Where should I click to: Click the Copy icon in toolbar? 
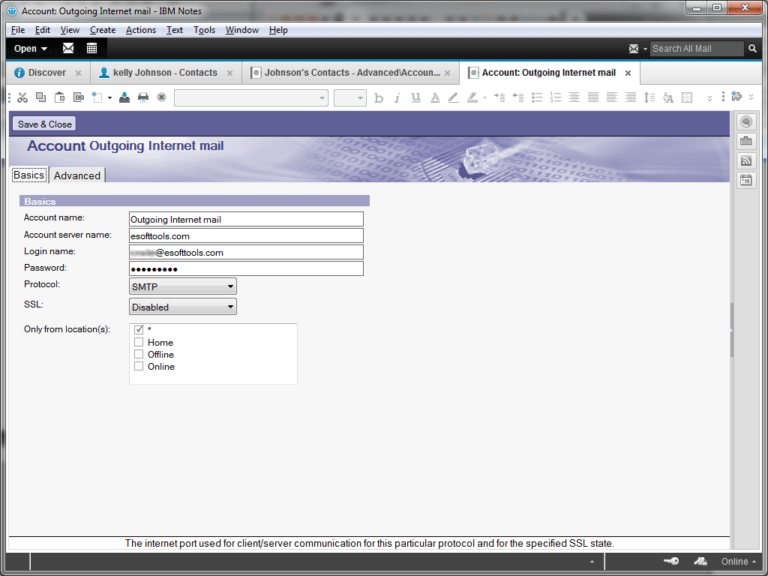tap(41, 97)
